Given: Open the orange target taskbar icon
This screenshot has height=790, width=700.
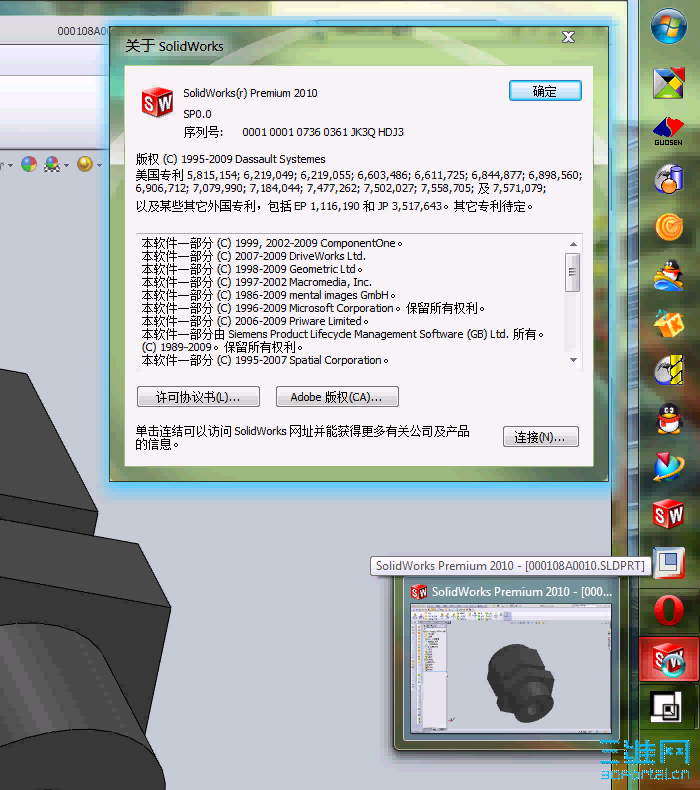Looking at the screenshot, I should (669, 227).
